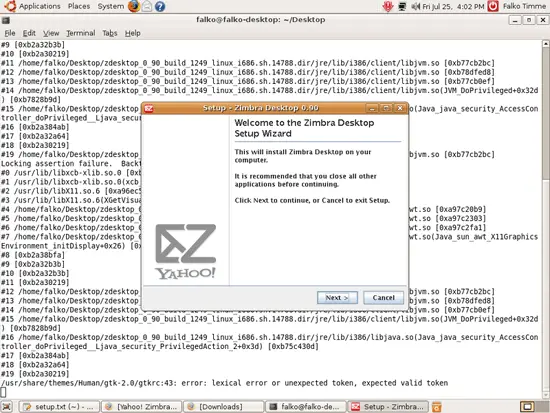Click the Ubuntu logo icon
The width and height of the screenshot is (550, 413).
click(10, 6)
